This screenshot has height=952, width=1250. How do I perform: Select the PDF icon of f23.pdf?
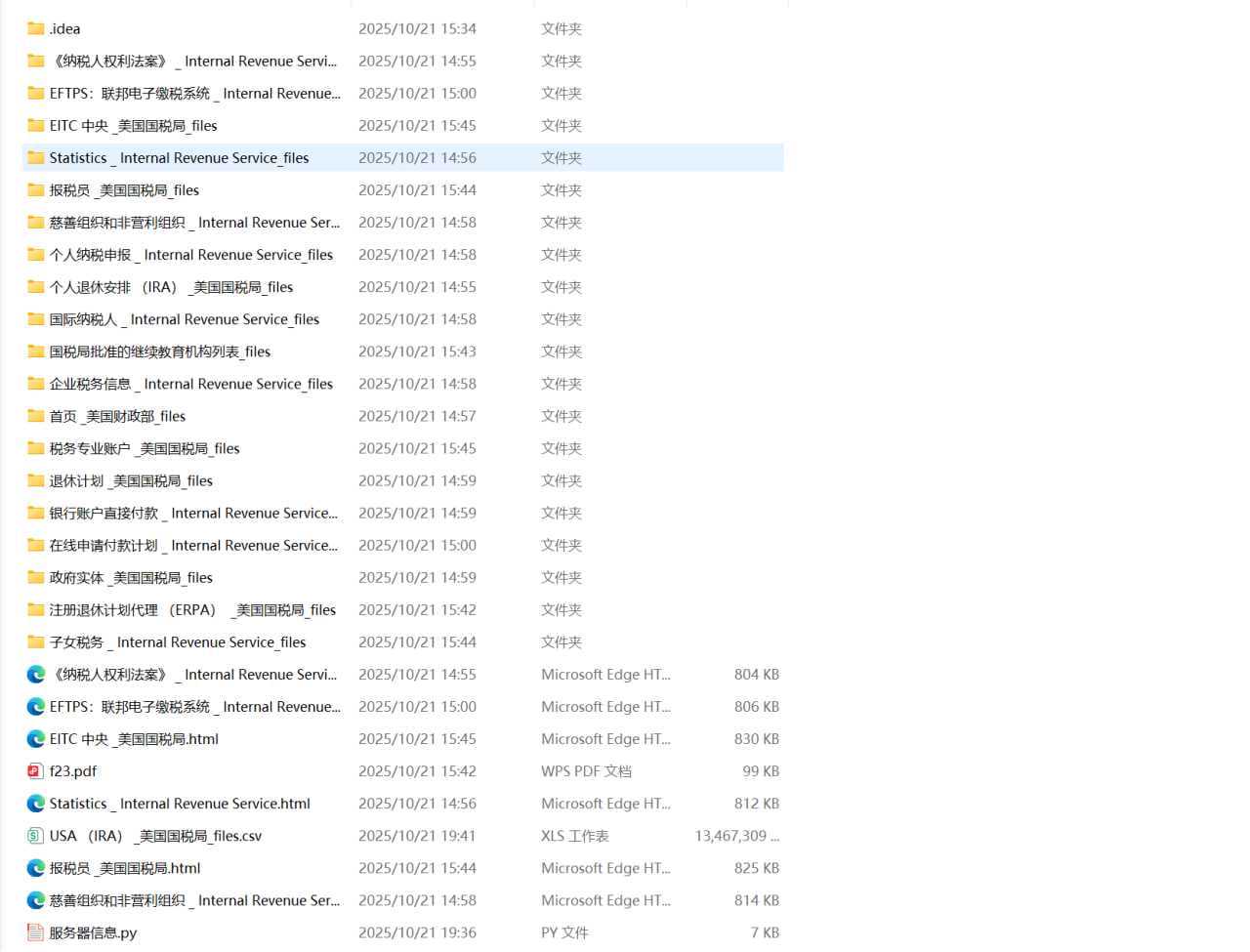pyautogui.click(x=36, y=770)
